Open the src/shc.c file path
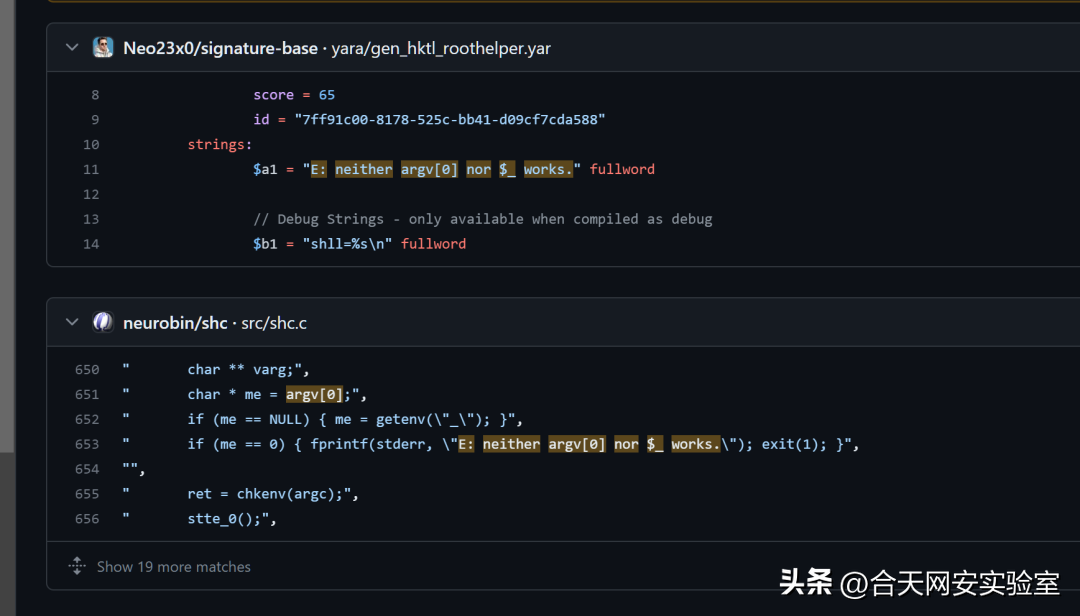 [274, 322]
